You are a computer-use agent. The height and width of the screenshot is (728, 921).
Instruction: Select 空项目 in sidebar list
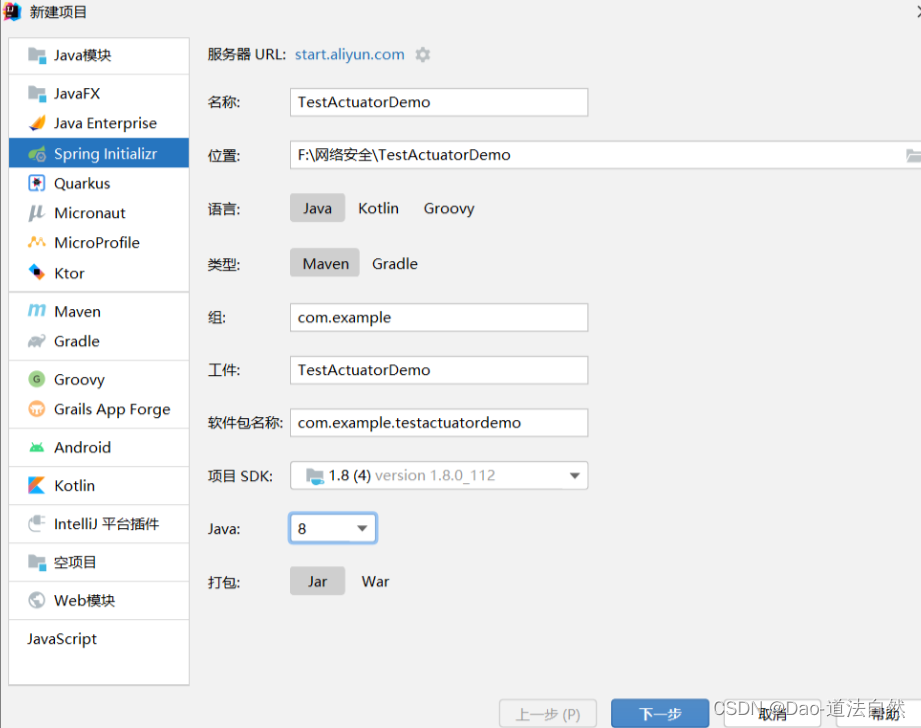coord(99,562)
